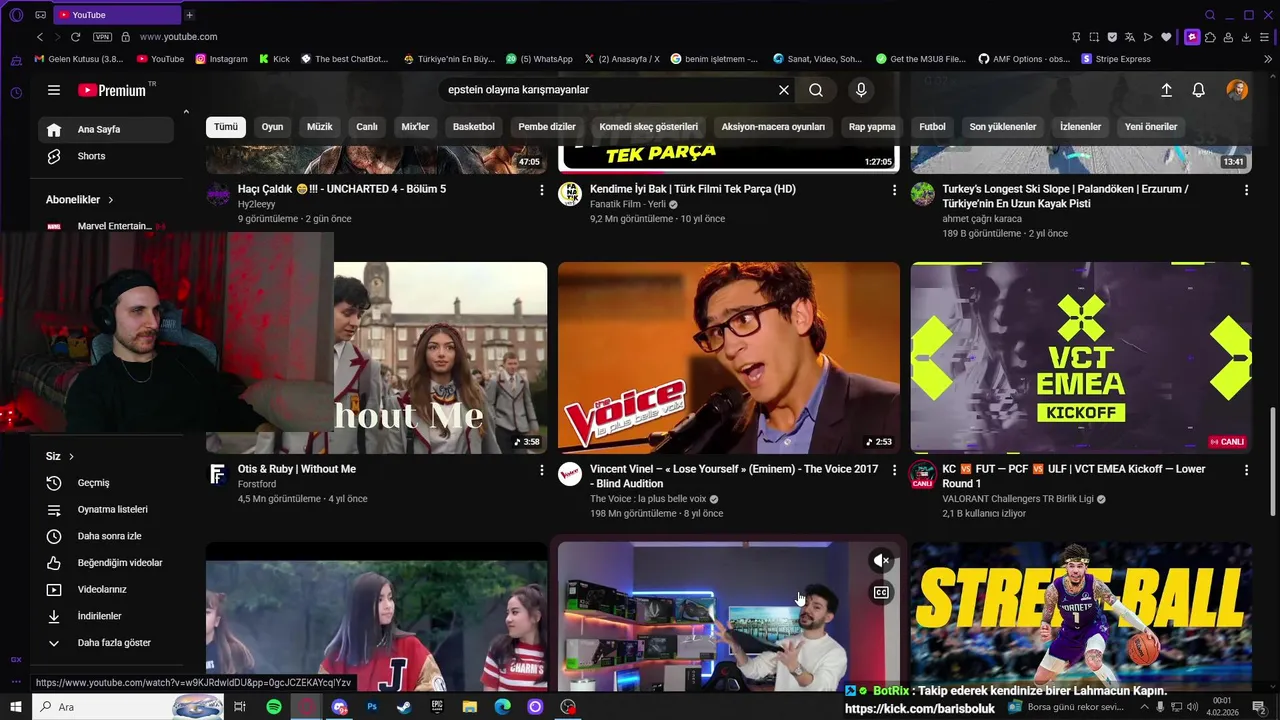Open Fanatik Film - Yerli channel

point(627,204)
